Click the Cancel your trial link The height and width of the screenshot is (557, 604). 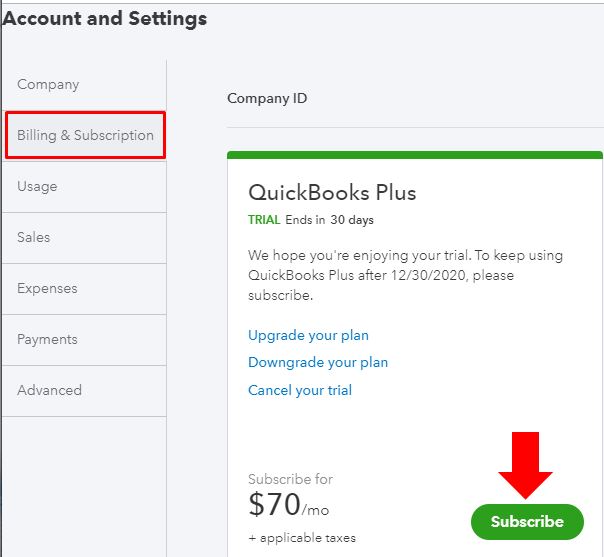point(300,390)
